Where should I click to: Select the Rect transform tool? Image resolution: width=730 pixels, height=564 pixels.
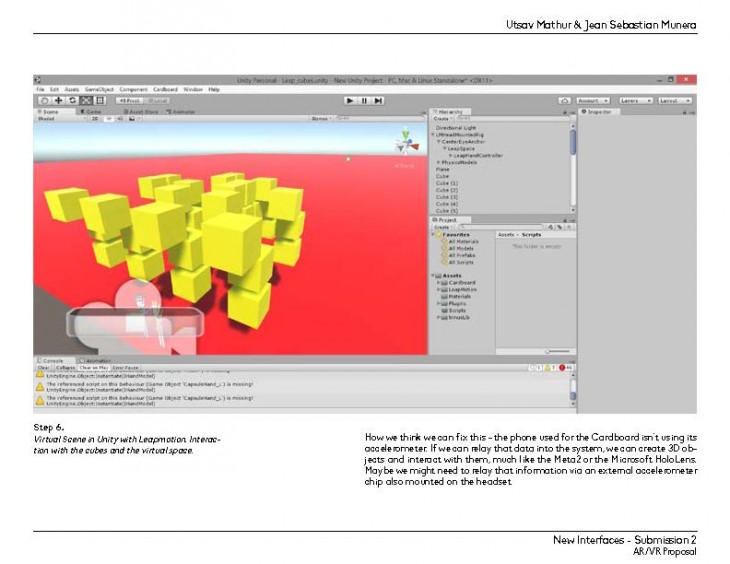tap(99, 100)
